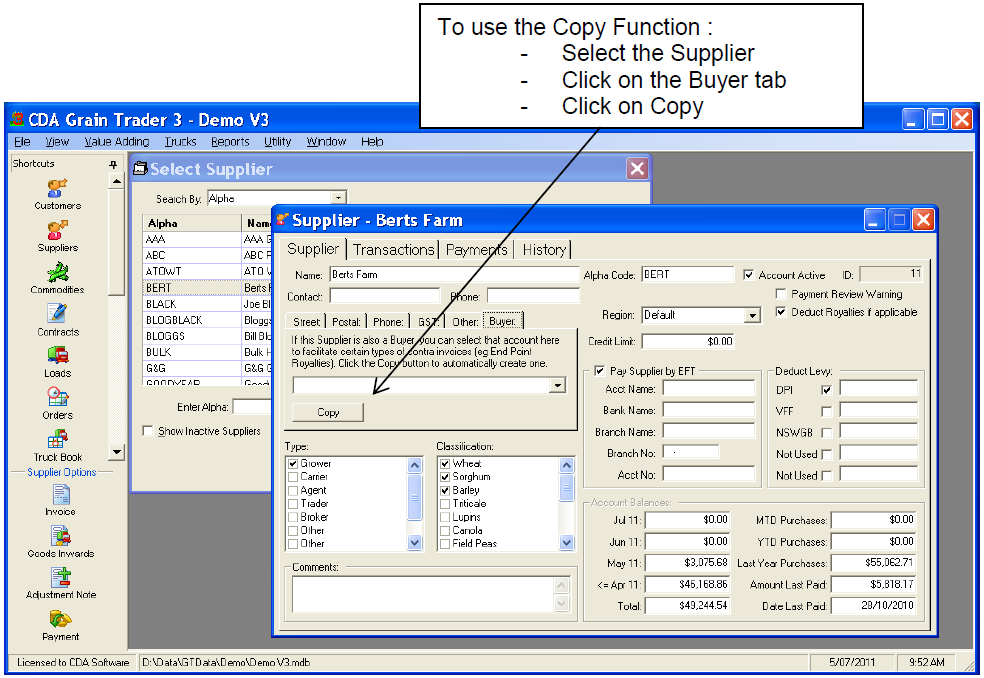
Task: Expand the buyer account dropdown above Copy
Action: pyautogui.click(x=557, y=386)
